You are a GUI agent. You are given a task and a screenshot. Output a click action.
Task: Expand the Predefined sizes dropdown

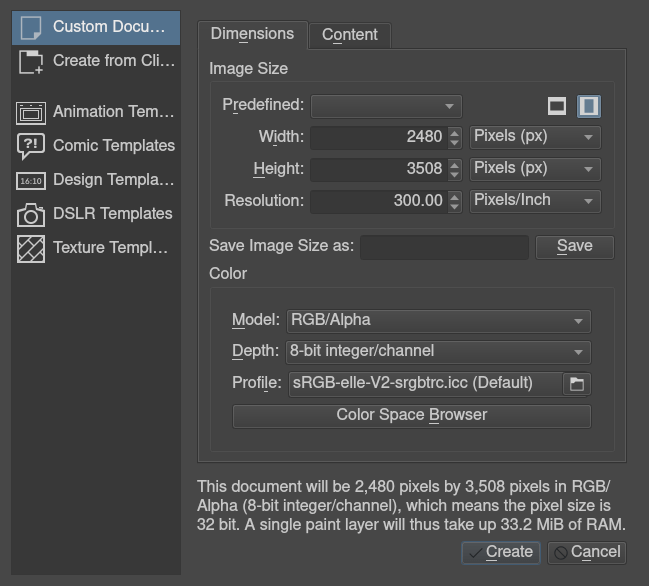[x=385, y=106]
